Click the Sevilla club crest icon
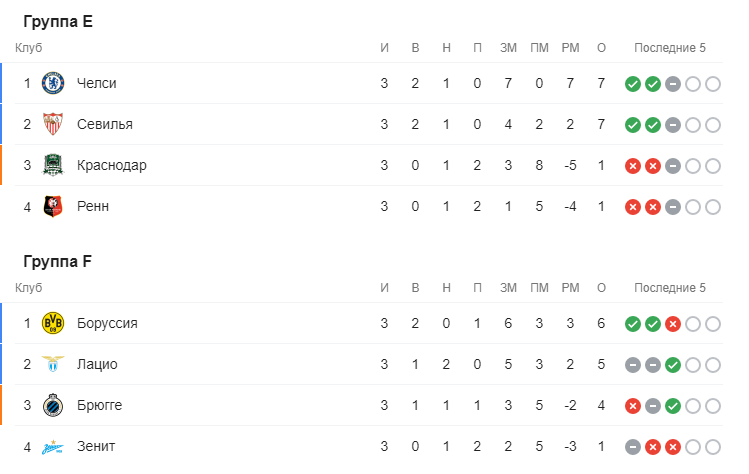Image resolution: width=749 pixels, height=474 pixels. 53,124
